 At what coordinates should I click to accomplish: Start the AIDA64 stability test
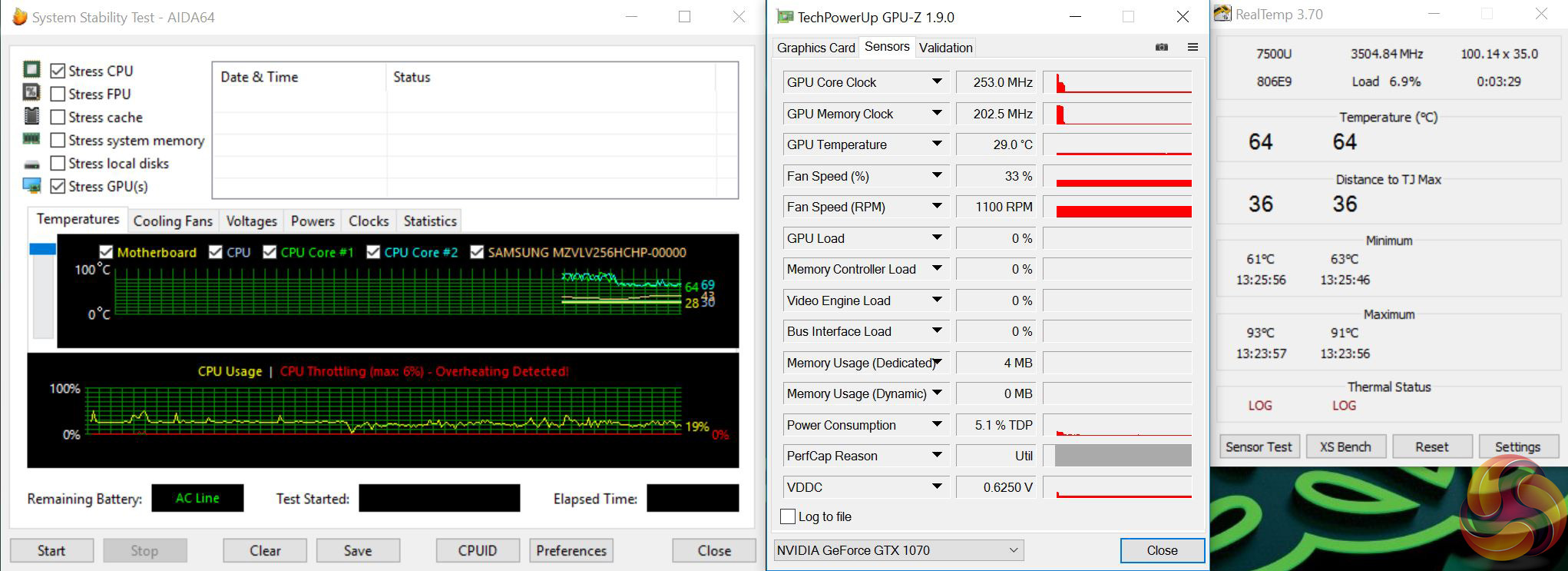tap(51, 550)
